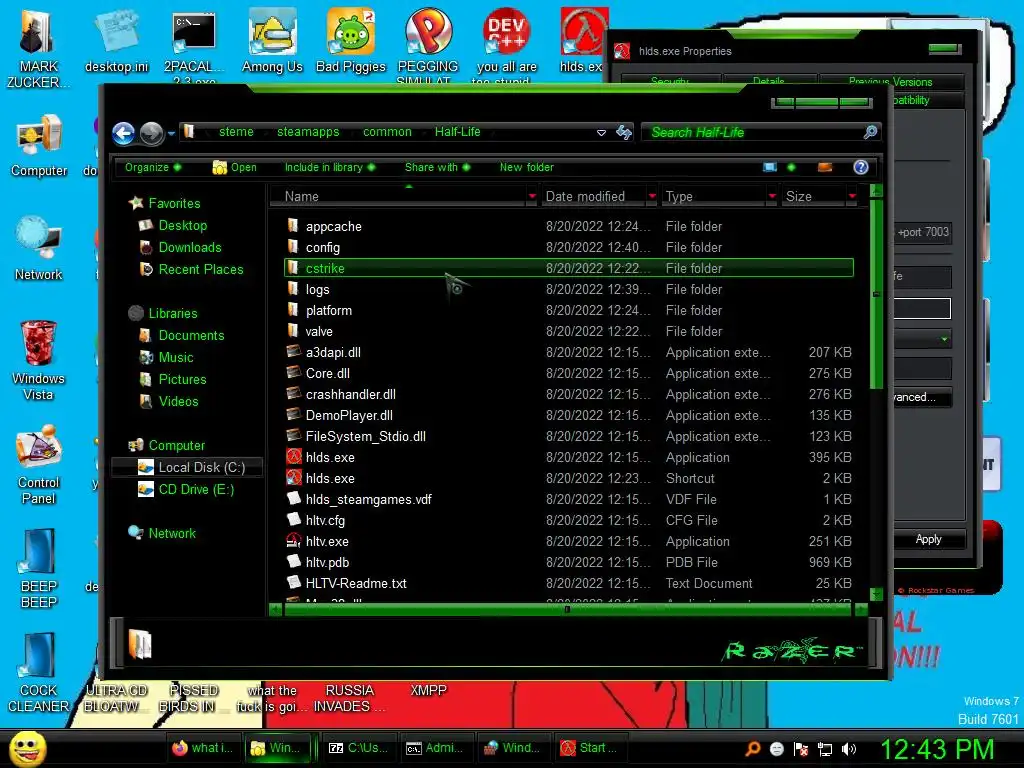Switch to Security tab in hlds.exe Properties

(x=670, y=82)
